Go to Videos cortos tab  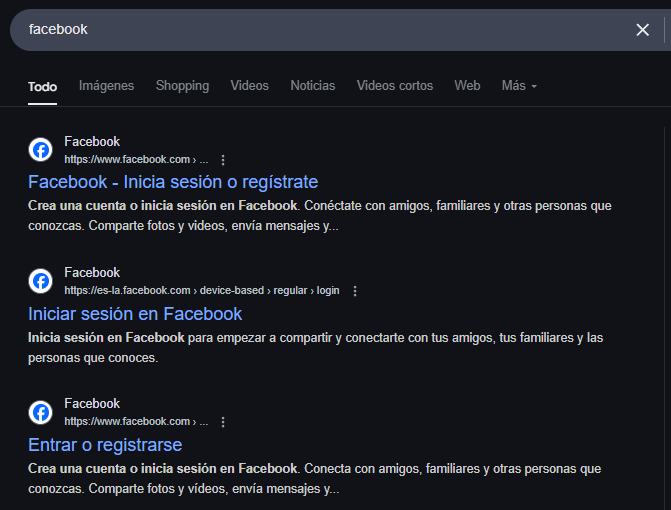click(x=395, y=86)
